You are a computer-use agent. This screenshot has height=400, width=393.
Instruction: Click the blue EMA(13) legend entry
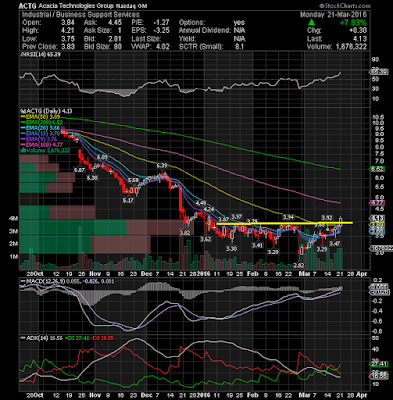tap(40, 133)
